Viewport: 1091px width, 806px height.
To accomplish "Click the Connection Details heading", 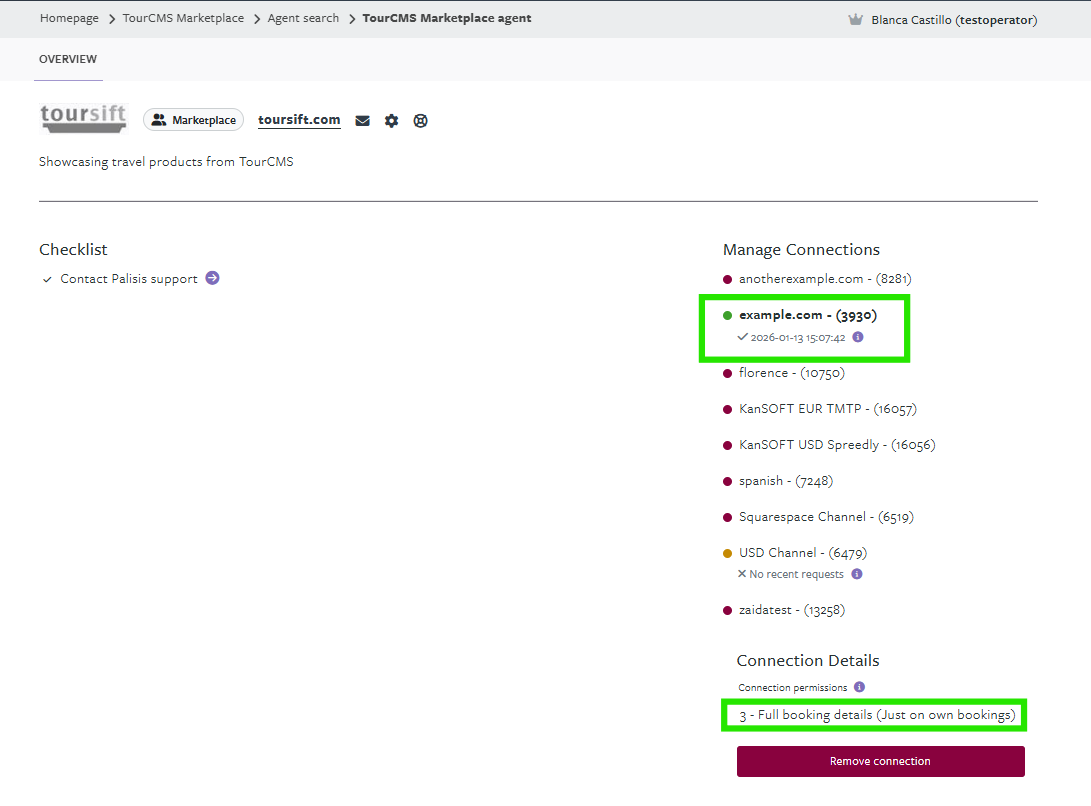I will [808, 660].
